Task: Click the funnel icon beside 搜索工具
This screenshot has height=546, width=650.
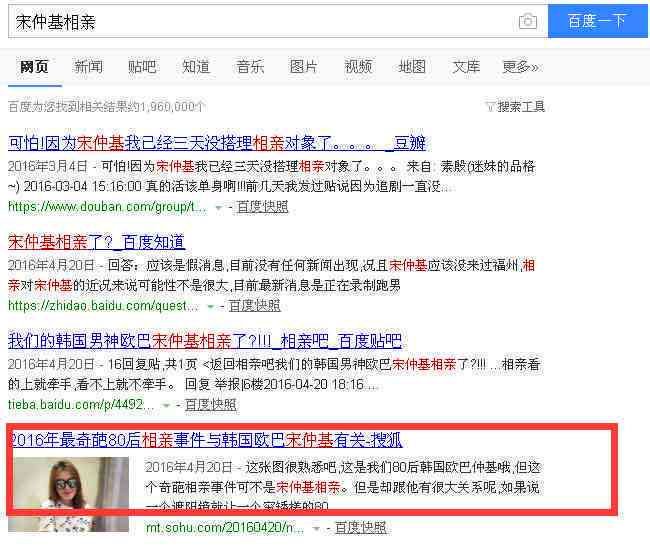Action: (490, 107)
